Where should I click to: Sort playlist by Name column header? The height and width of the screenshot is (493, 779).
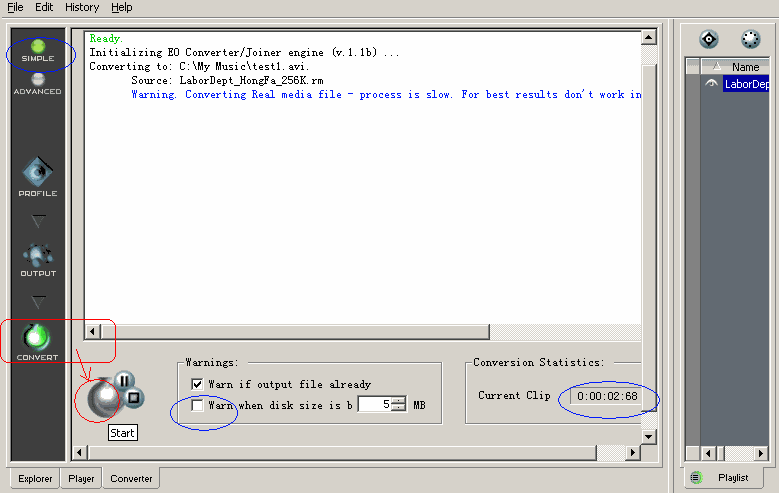pyautogui.click(x=746, y=67)
